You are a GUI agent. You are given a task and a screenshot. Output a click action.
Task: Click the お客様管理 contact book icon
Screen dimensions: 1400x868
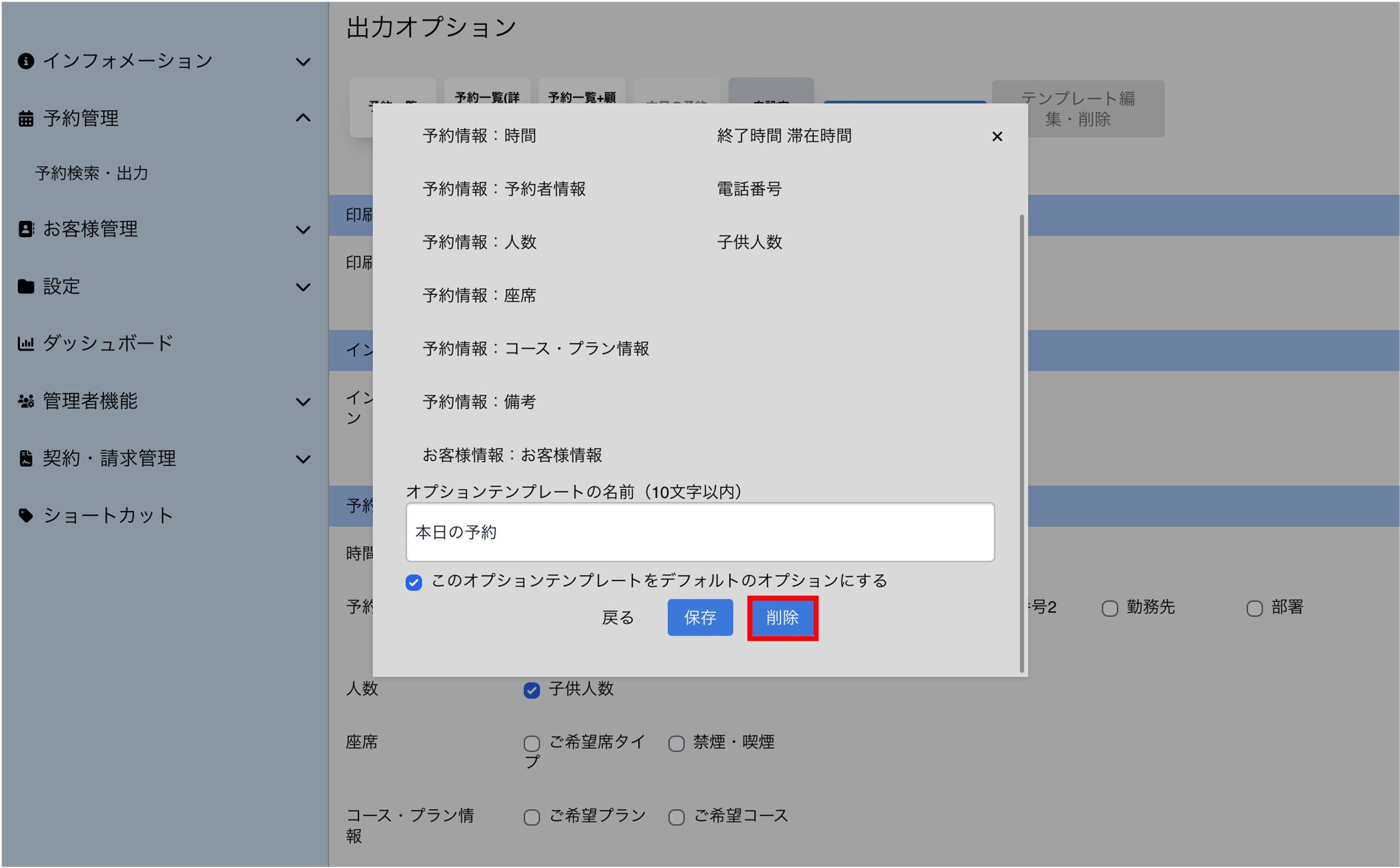(26, 229)
